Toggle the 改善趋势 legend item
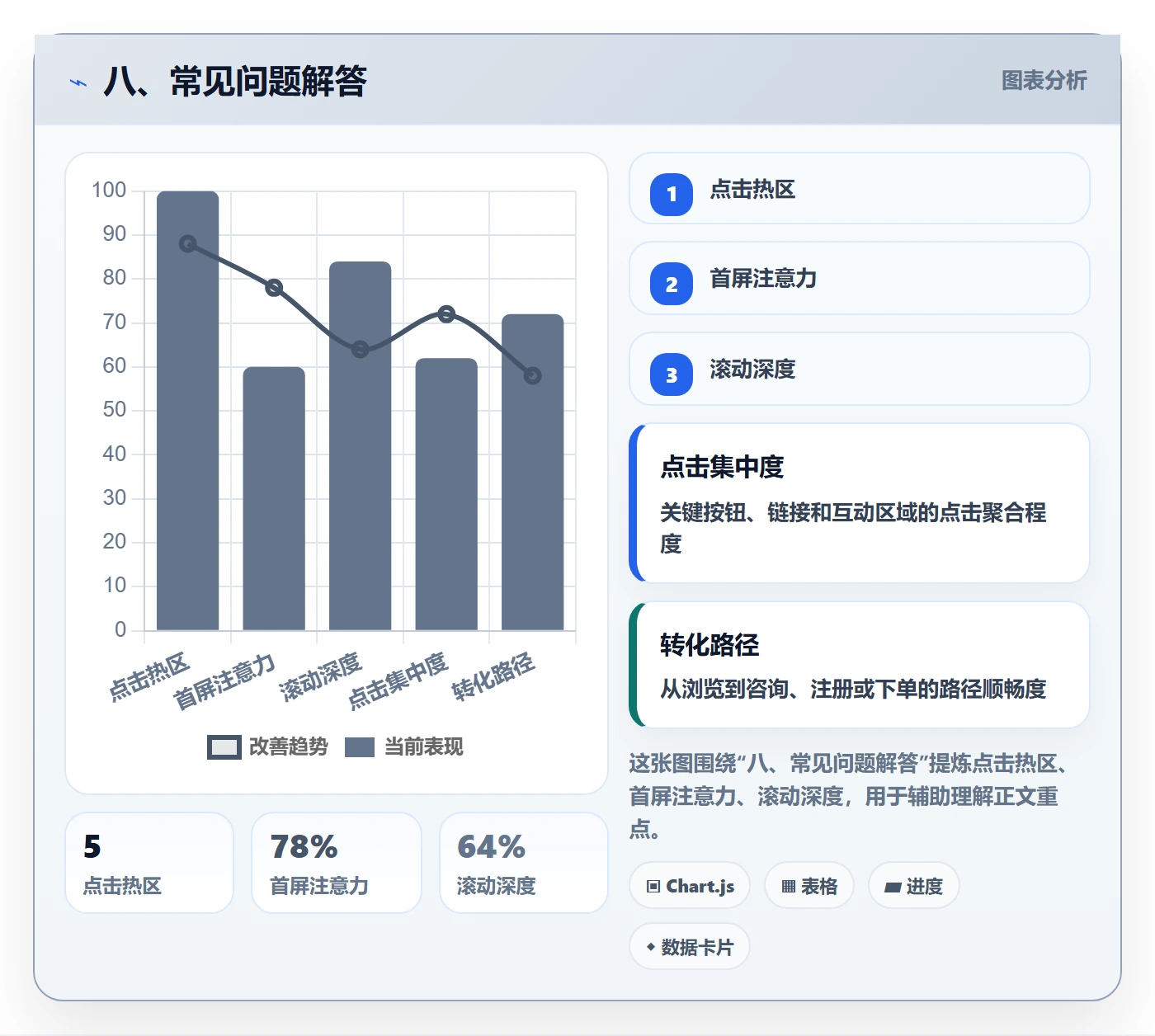 267,746
